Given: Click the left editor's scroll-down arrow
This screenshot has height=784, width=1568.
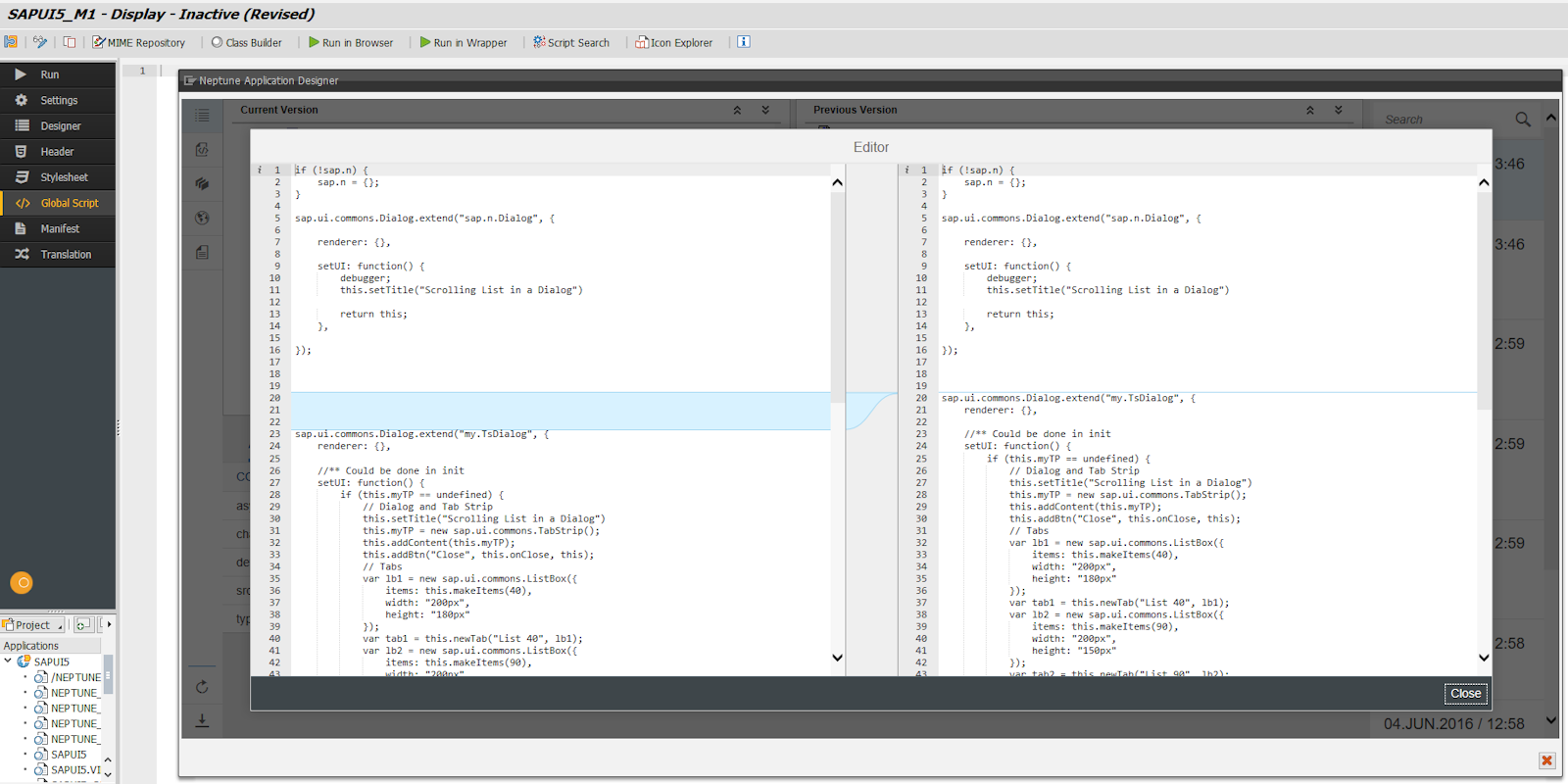Looking at the screenshot, I should pyautogui.click(x=837, y=658).
